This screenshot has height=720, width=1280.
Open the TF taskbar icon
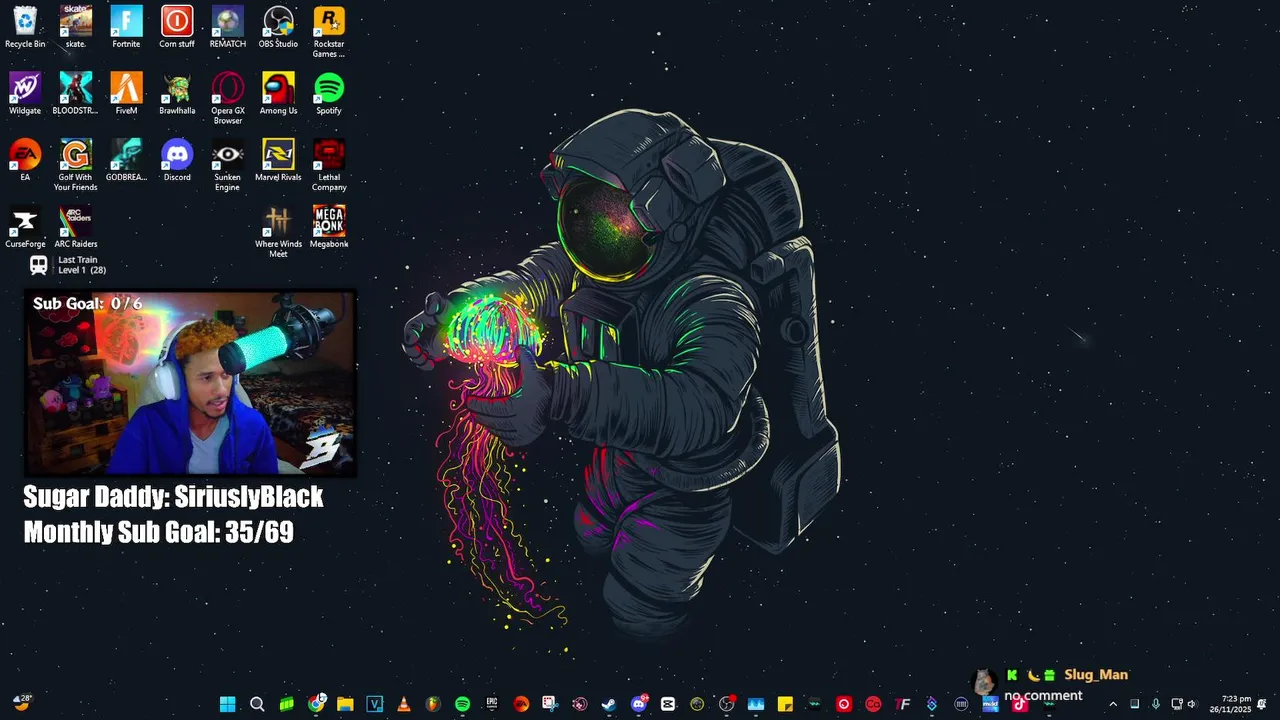point(902,704)
